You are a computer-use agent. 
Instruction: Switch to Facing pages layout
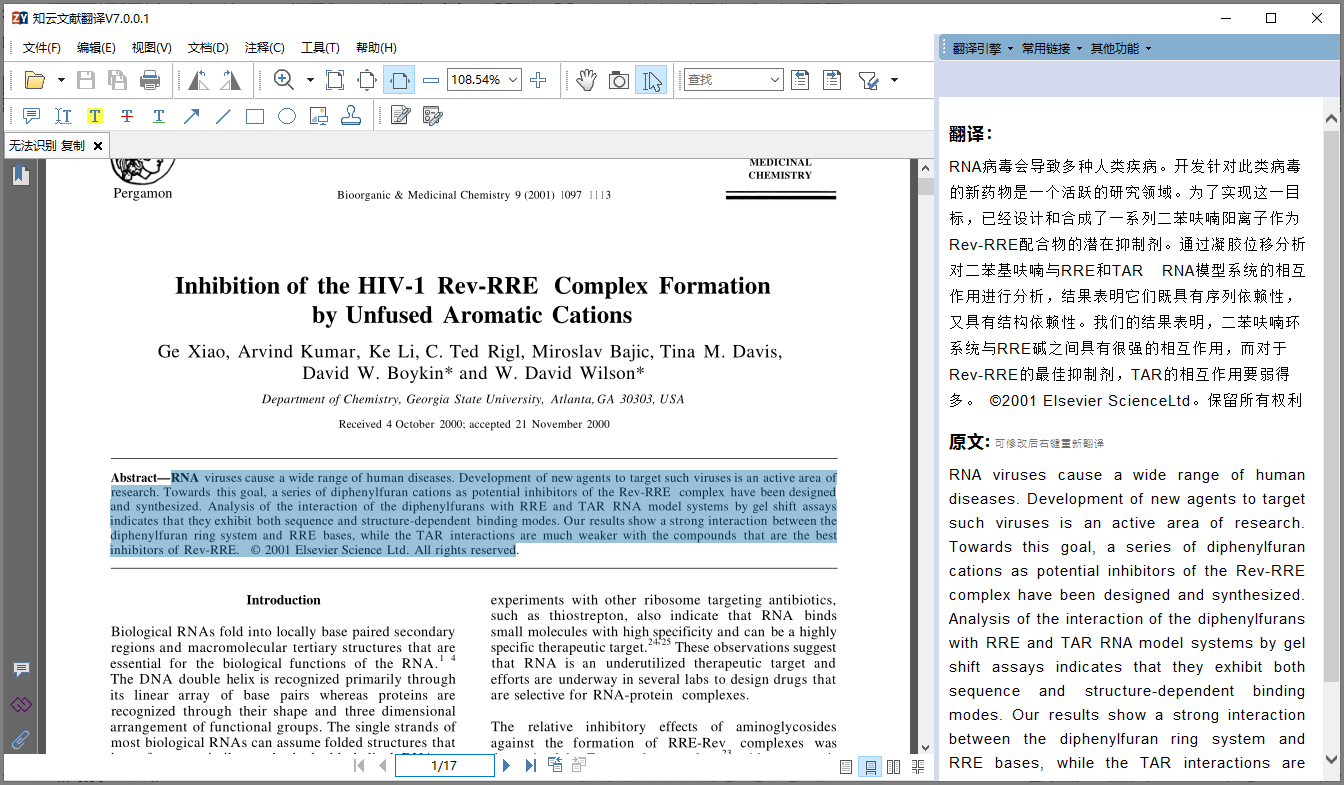pyautogui.click(x=894, y=767)
